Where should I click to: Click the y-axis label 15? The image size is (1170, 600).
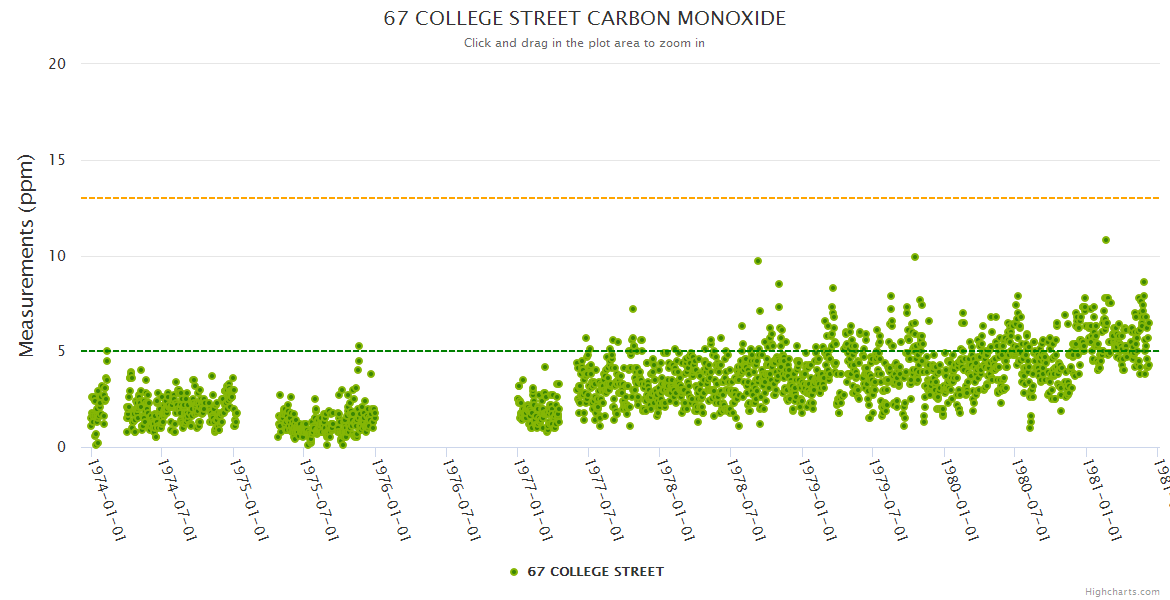click(x=57, y=160)
